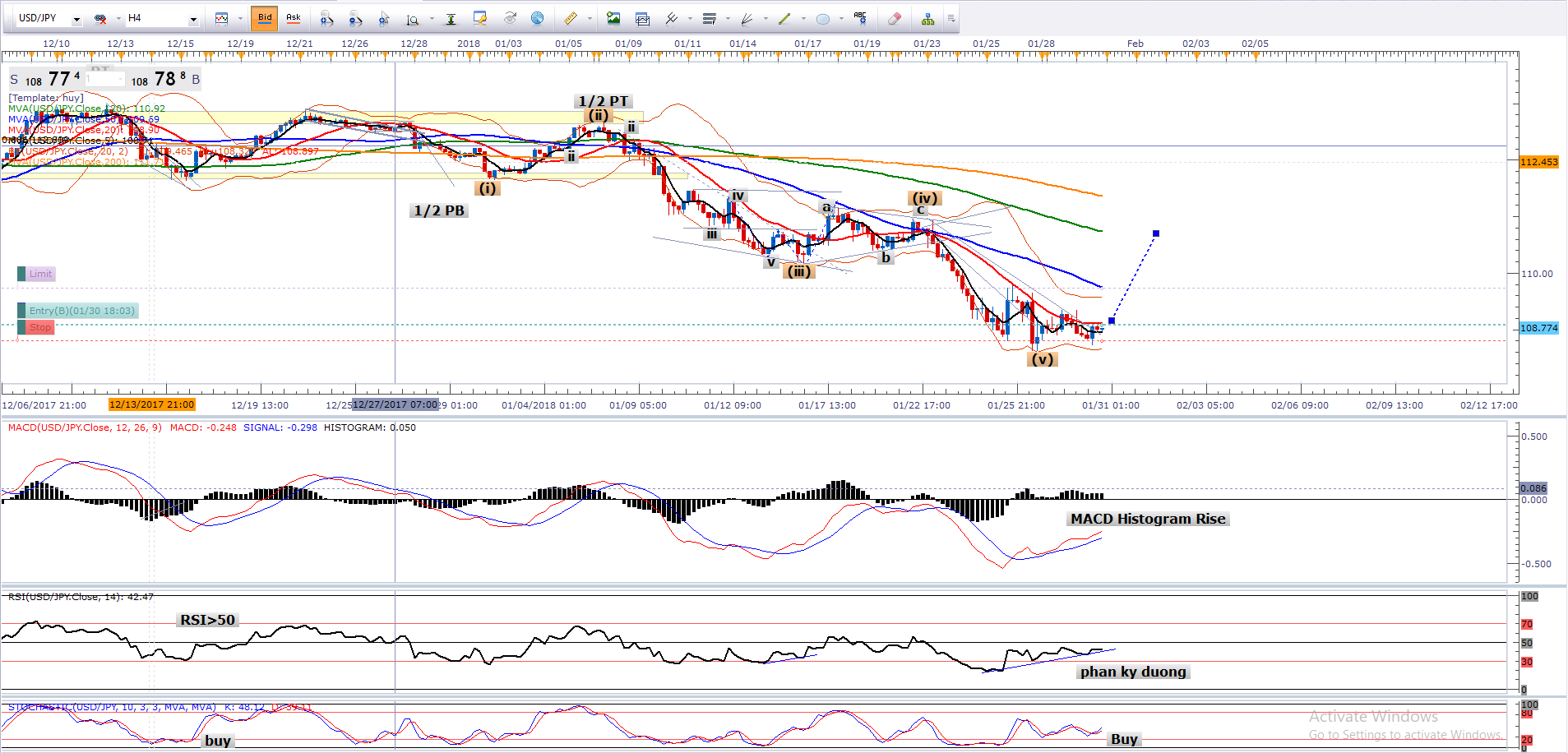Click the zoom in magnifier icon
1568x753 pixels.
[326, 18]
